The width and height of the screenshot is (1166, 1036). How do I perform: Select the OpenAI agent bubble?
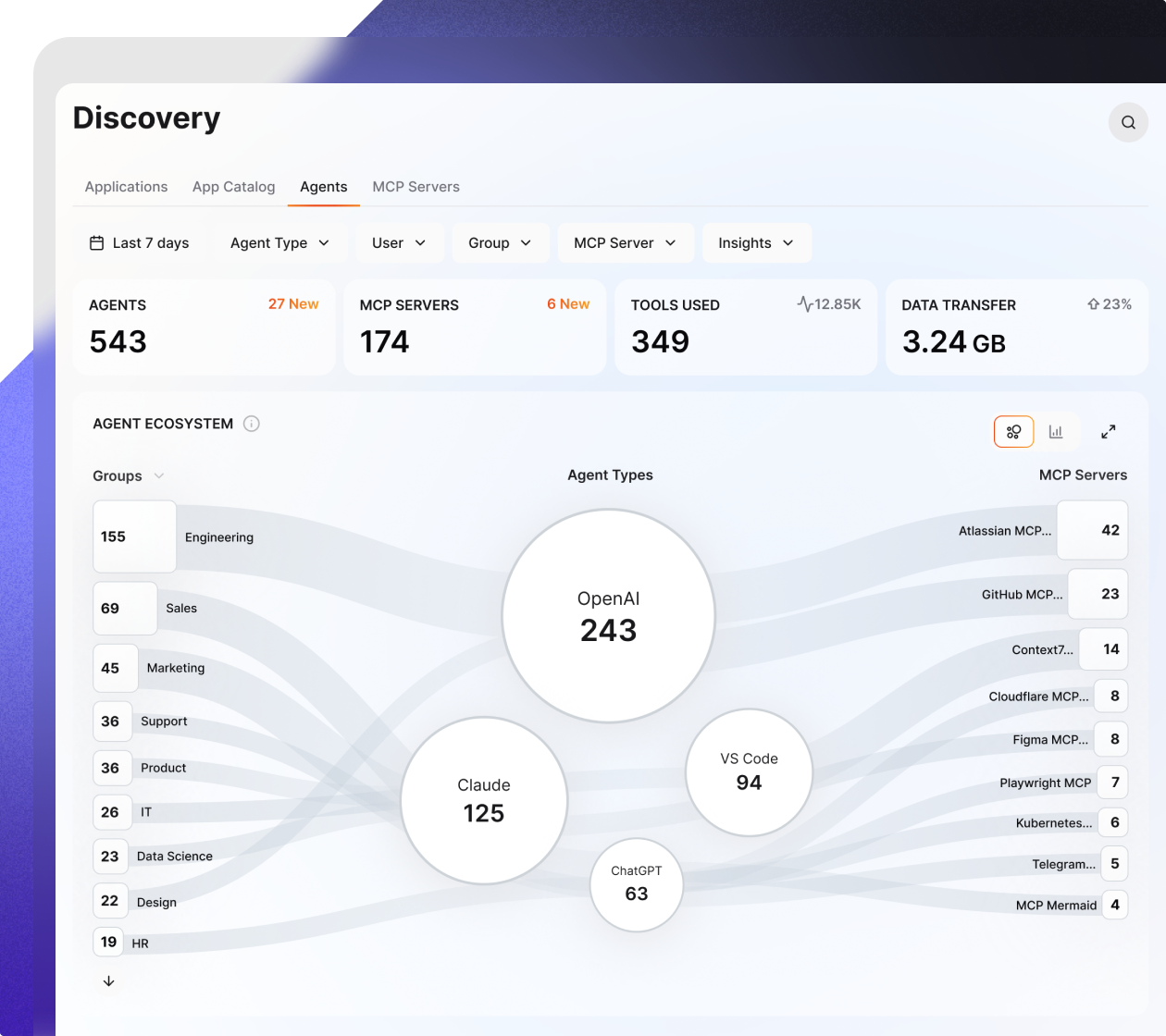click(x=608, y=615)
